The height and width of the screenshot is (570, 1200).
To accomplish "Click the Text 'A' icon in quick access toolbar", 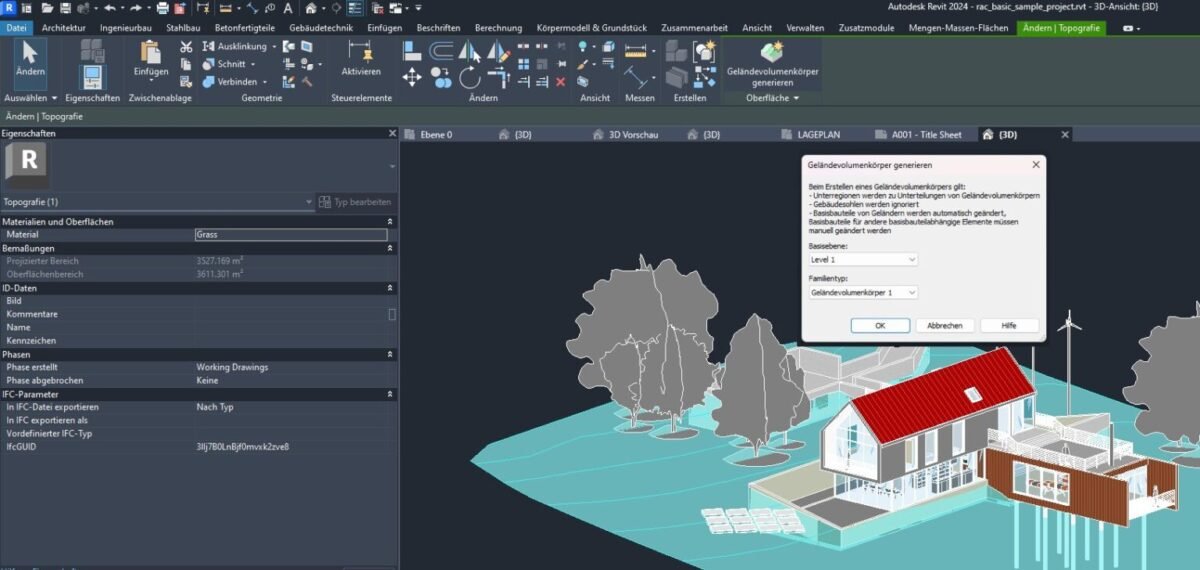I will (287, 8).
